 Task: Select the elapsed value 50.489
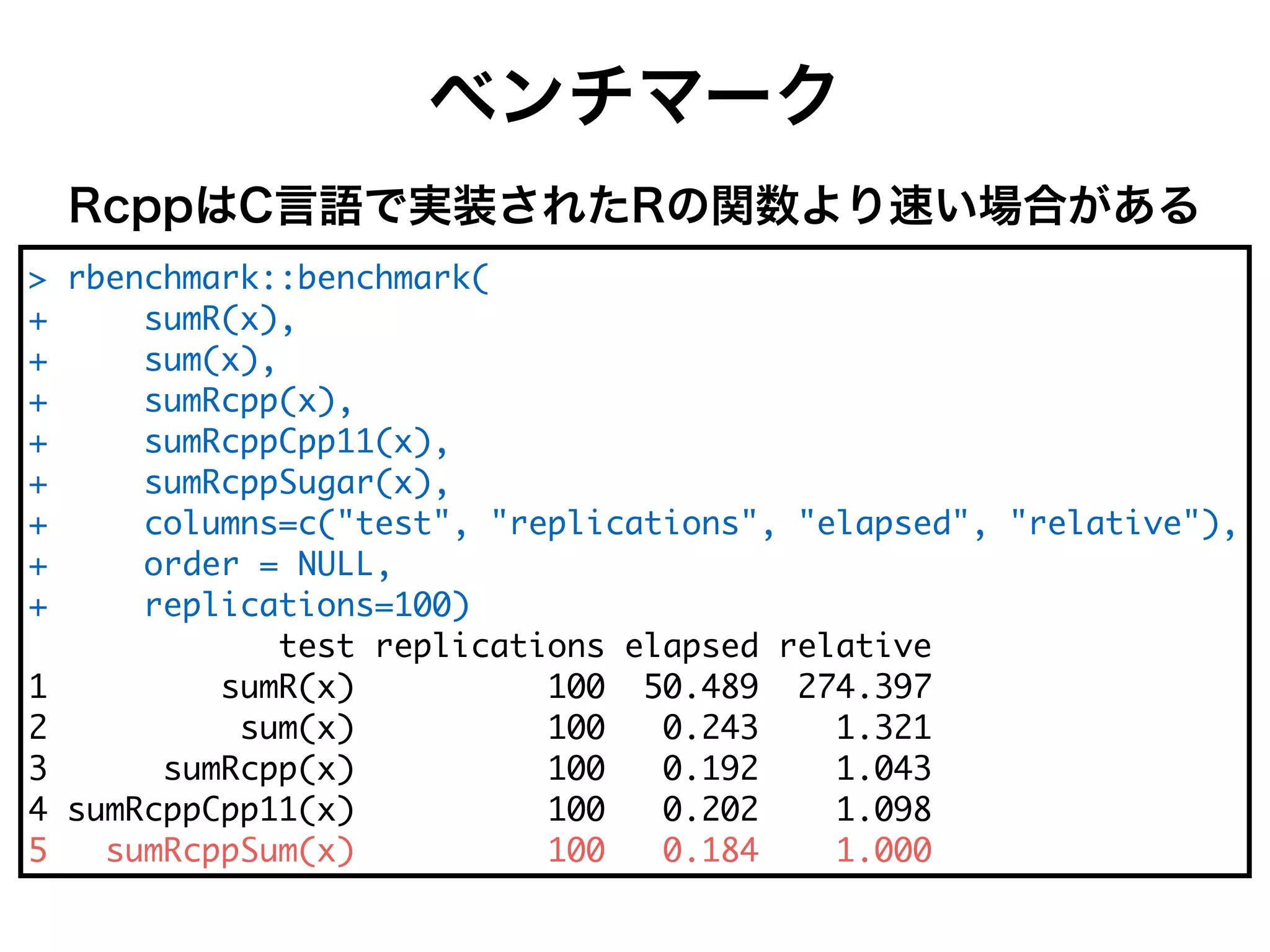701,687
